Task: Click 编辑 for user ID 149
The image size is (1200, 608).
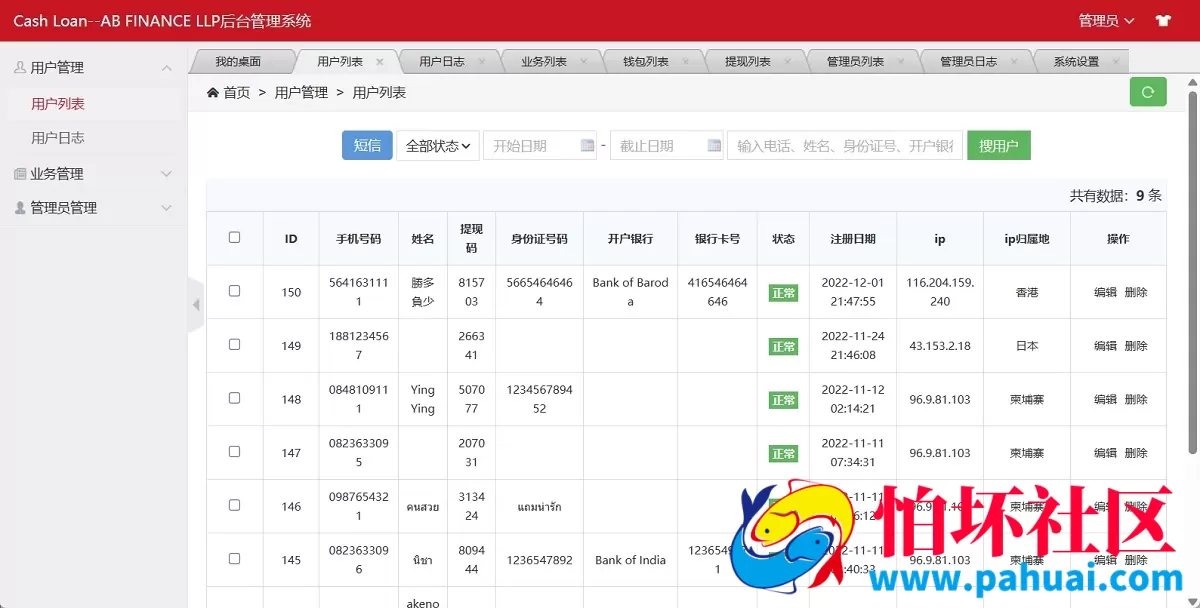Action: tap(1105, 346)
